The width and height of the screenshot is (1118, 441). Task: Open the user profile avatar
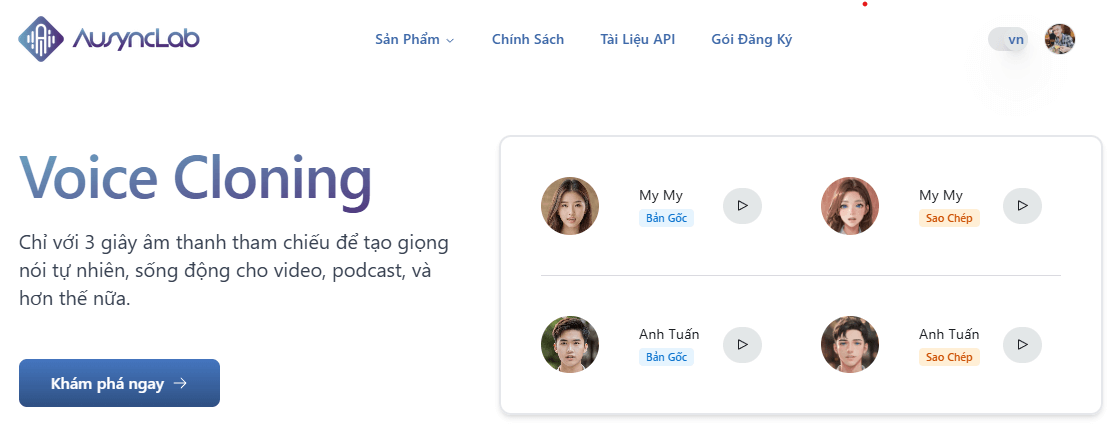(1060, 39)
